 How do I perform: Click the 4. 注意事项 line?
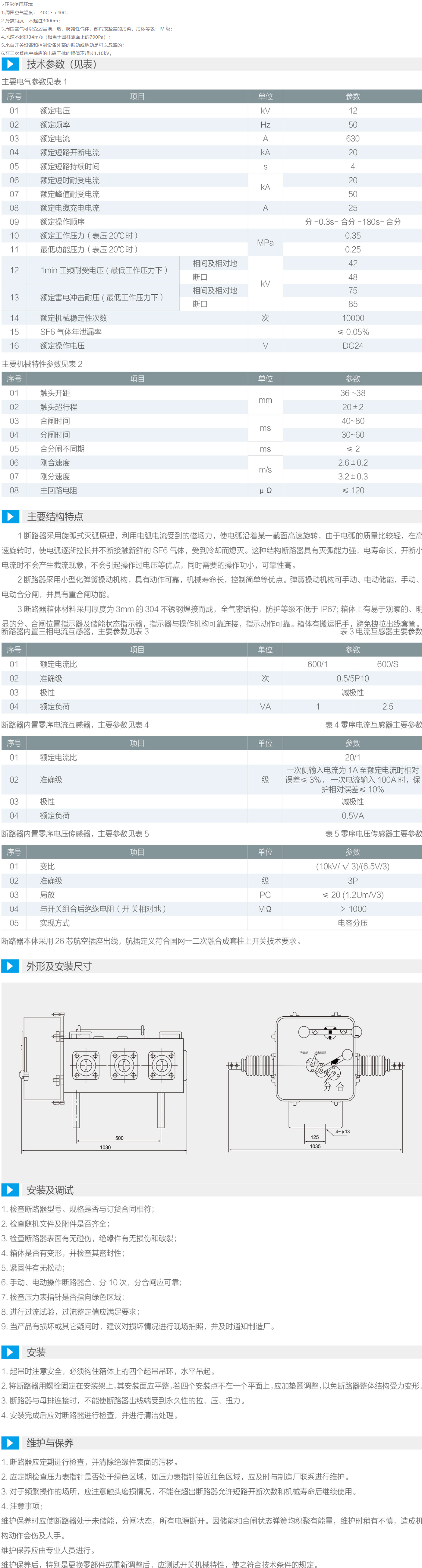23,1506
